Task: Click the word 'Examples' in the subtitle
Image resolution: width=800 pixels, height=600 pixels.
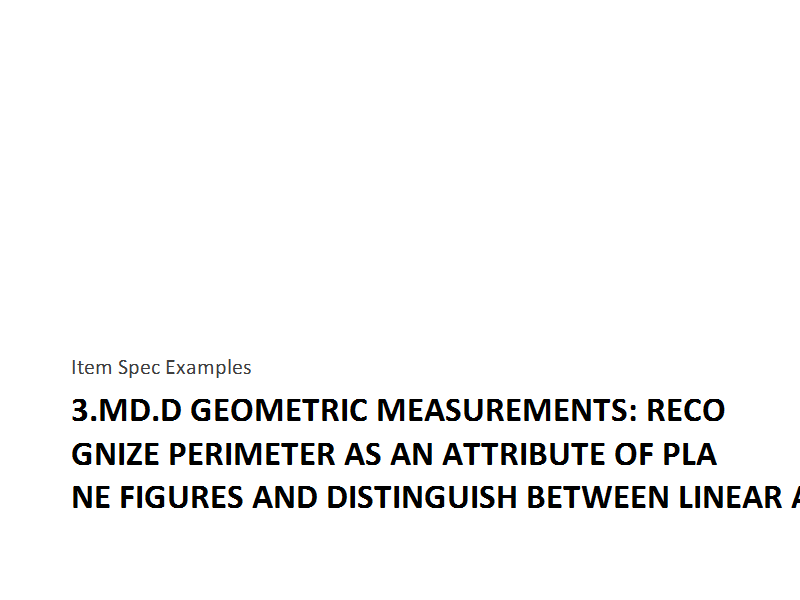Action: coord(208,368)
